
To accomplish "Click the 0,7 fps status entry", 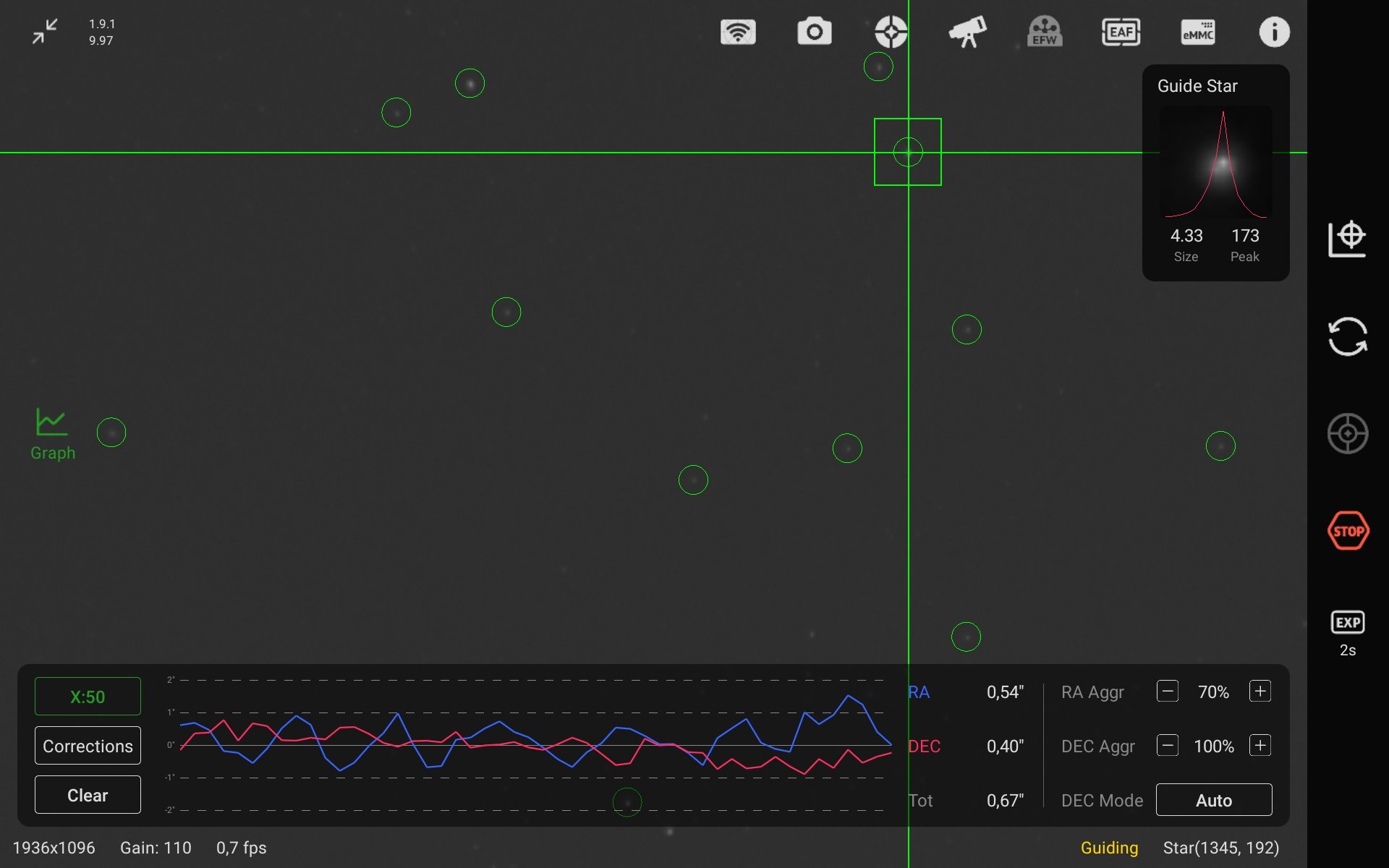I will pos(241,848).
